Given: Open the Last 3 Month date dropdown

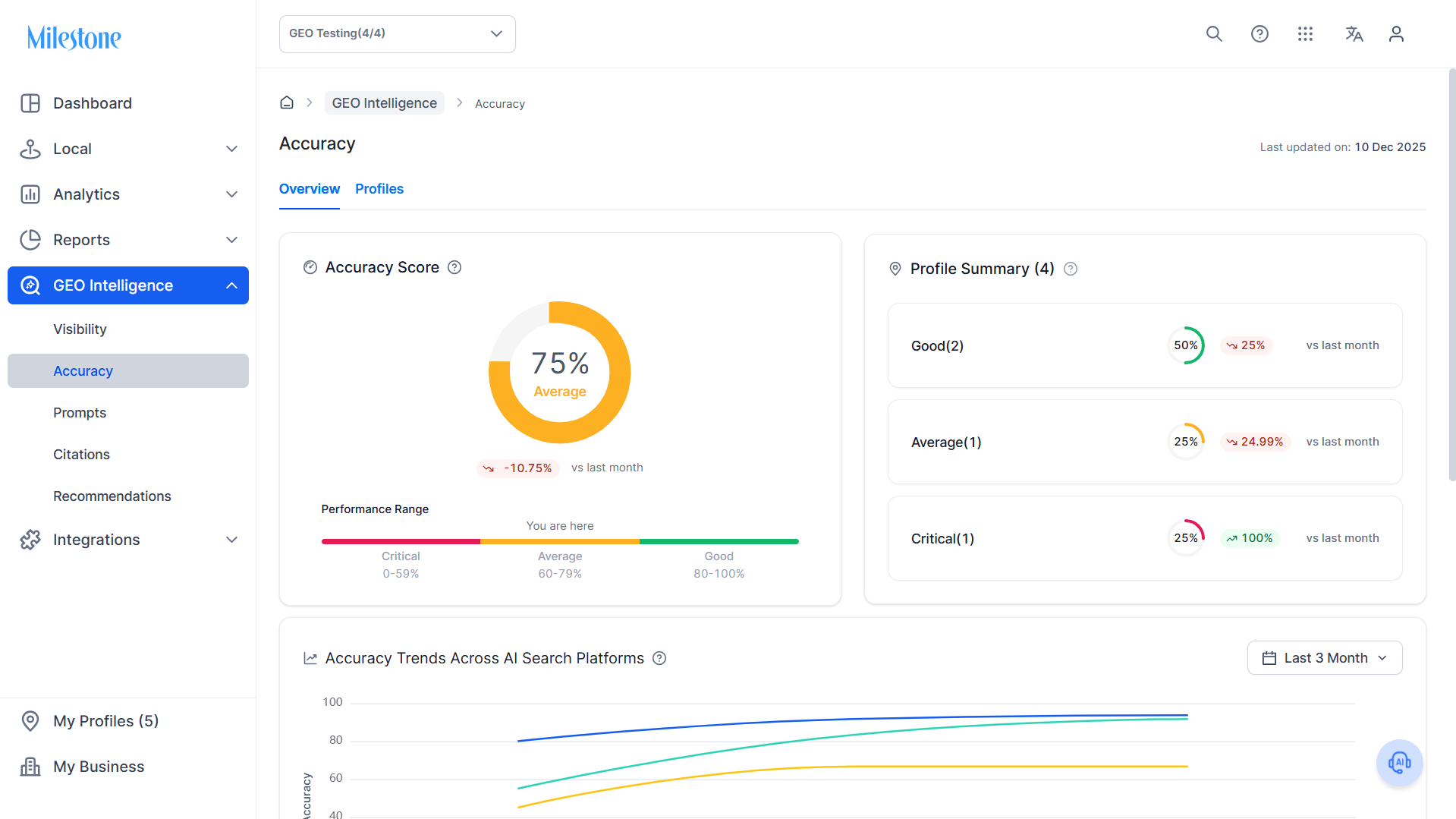Looking at the screenshot, I should coord(1325,658).
